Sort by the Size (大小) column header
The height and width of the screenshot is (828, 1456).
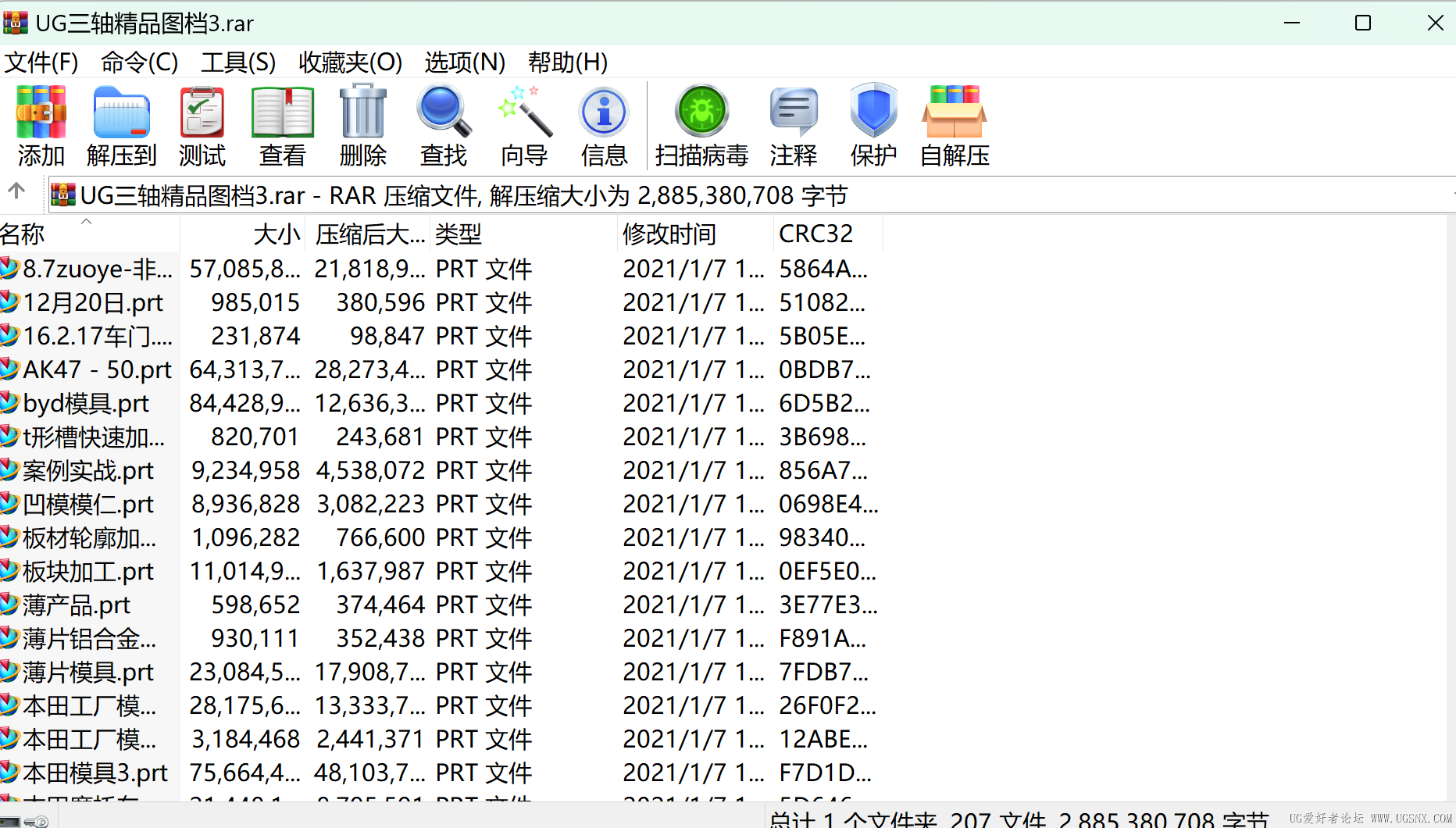tap(244, 234)
